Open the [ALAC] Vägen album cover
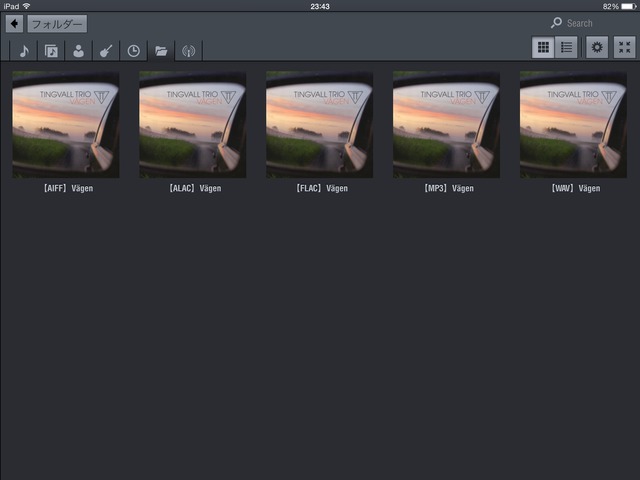Screen dimensions: 640x480 (193, 124)
